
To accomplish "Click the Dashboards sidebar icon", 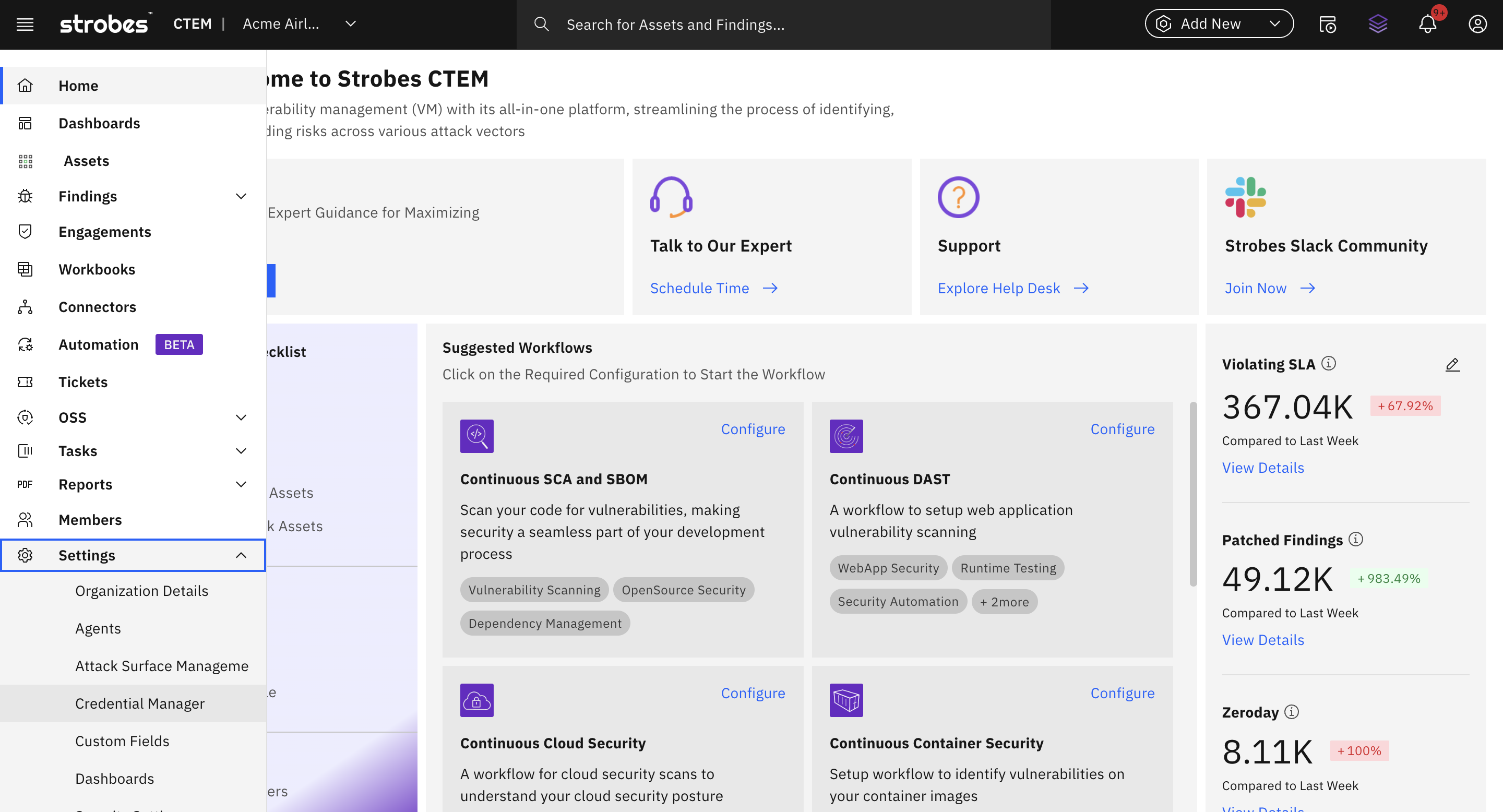I will (x=25, y=123).
